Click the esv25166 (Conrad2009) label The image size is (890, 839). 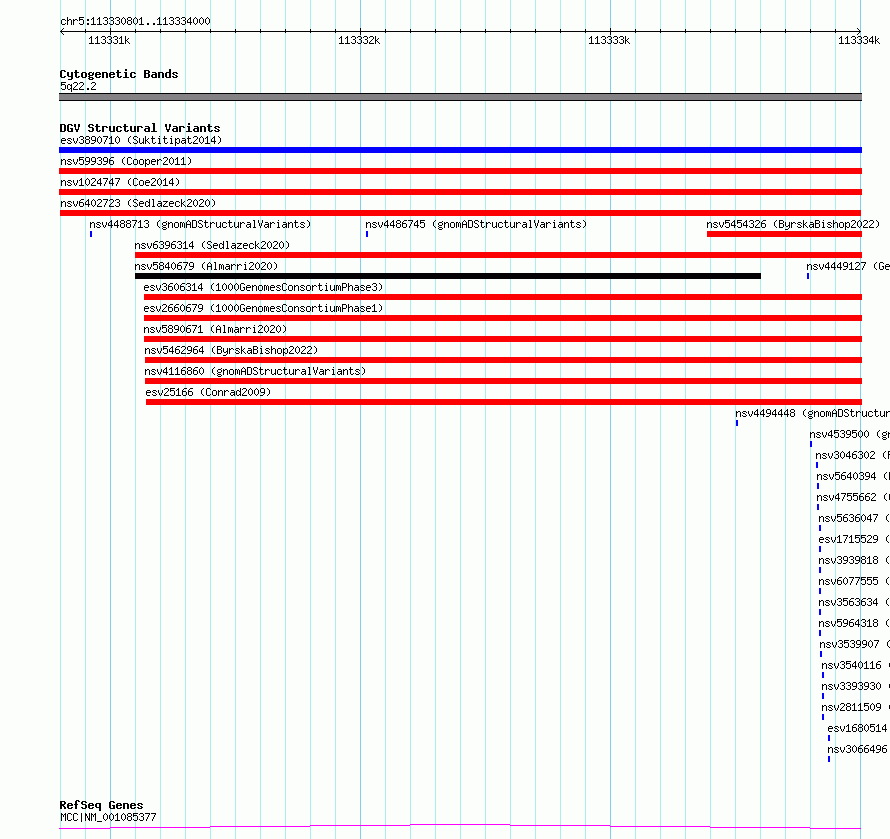tap(208, 392)
